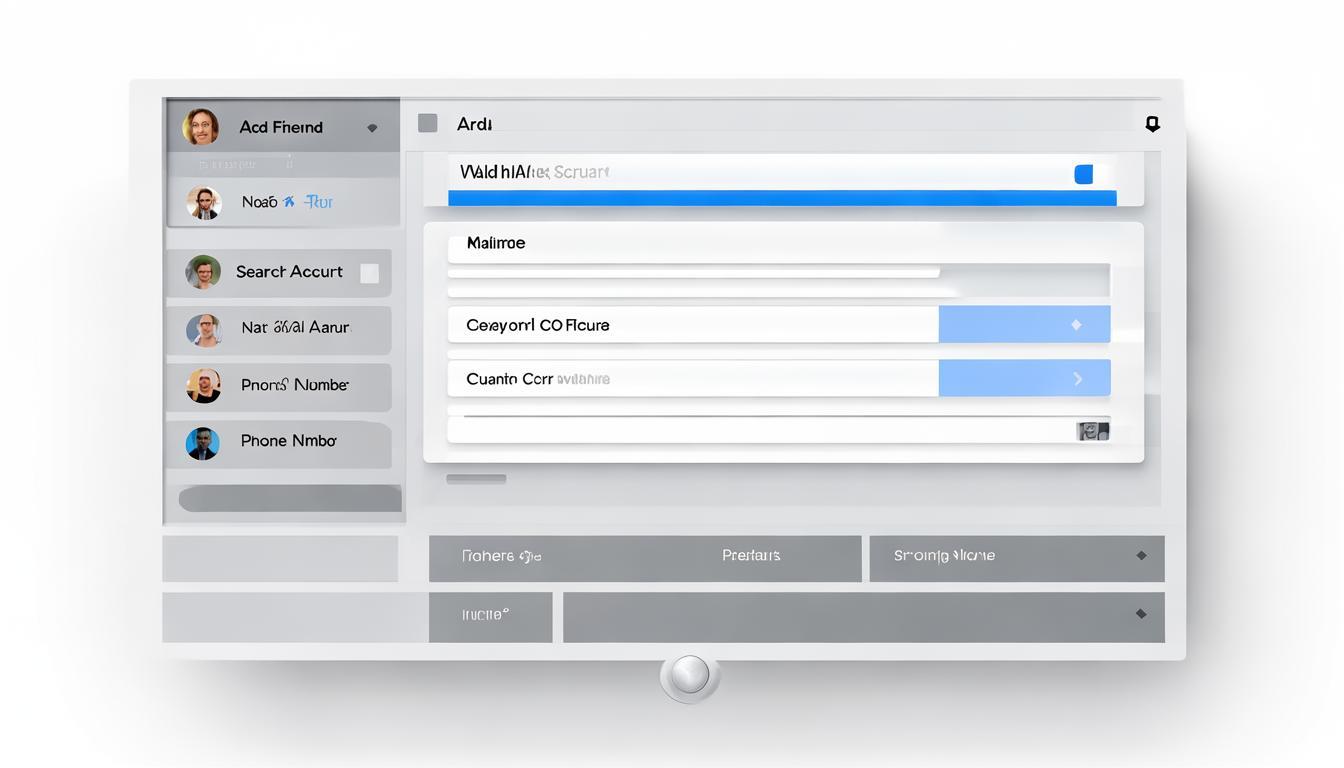Click the Pronrs Numbe contact avatar

(203, 385)
